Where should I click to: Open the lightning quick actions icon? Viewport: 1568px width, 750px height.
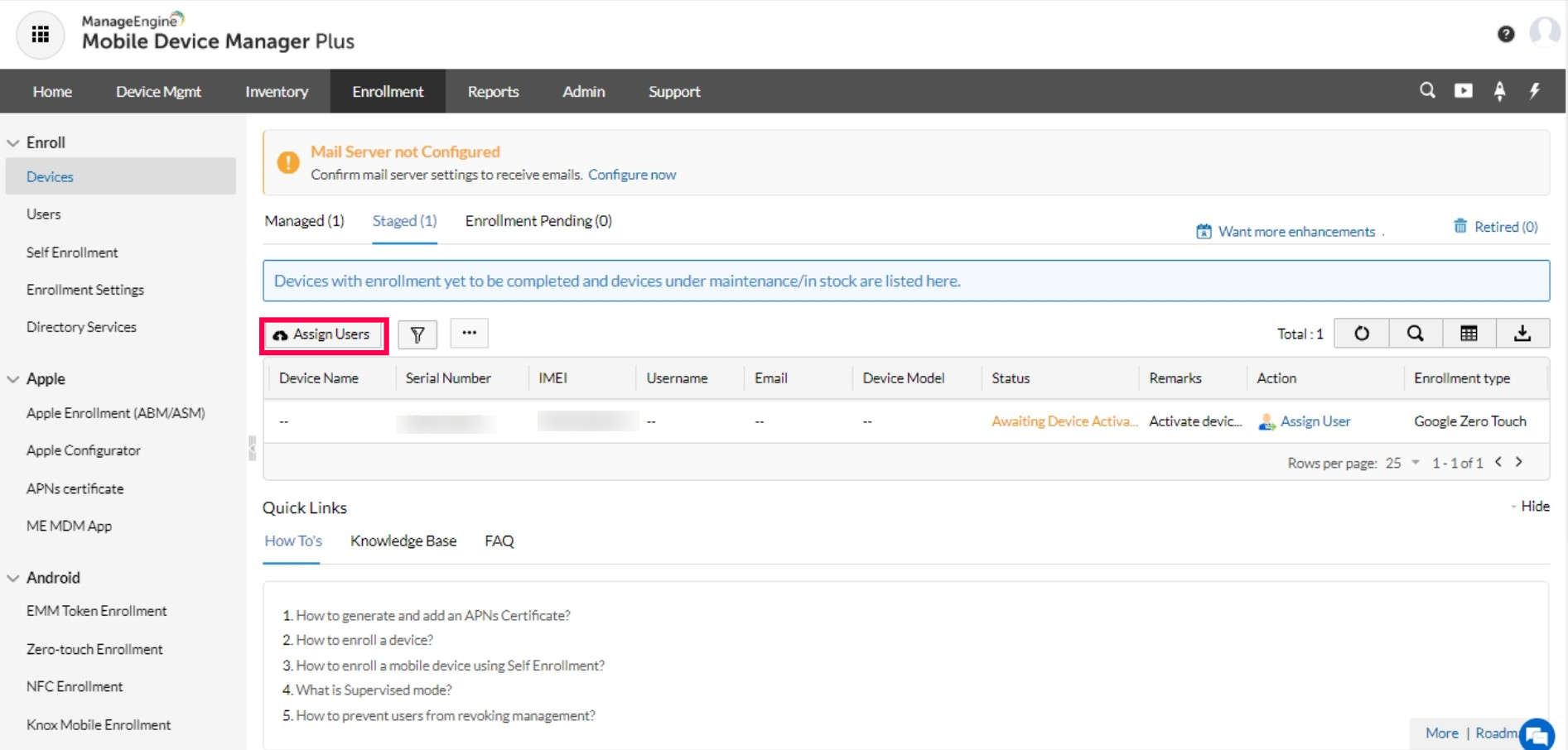tap(1535, 90)
